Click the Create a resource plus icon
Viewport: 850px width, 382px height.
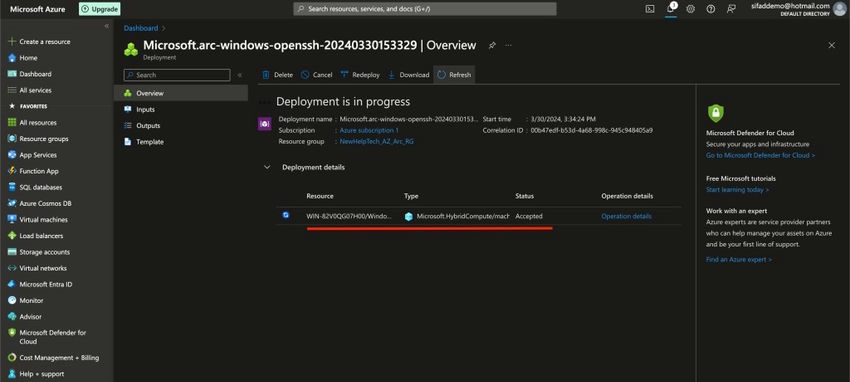[12, 42]
